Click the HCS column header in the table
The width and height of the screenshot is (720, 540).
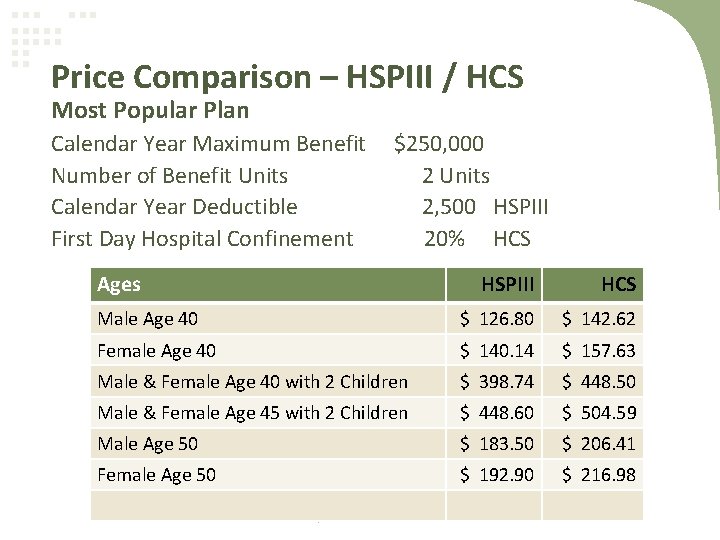point(618,285)
